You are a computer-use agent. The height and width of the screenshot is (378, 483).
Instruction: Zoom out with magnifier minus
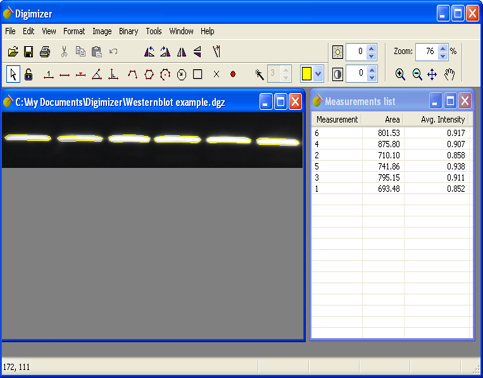(x=417, y=74)
